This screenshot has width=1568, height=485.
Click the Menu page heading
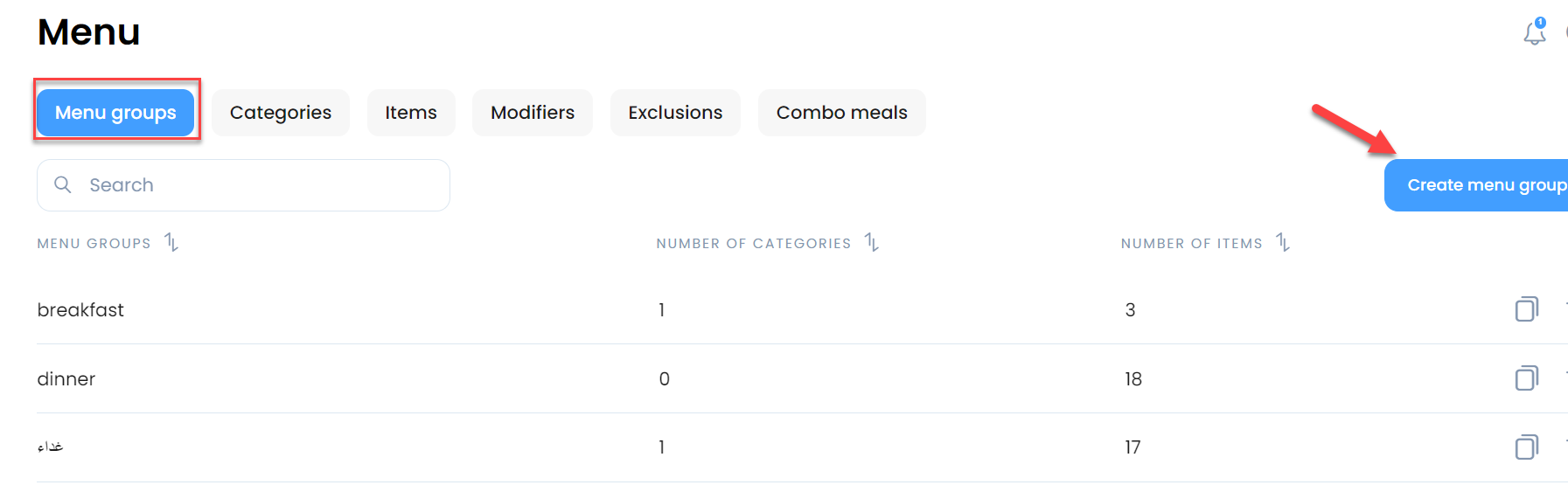(x=88, y=32)
